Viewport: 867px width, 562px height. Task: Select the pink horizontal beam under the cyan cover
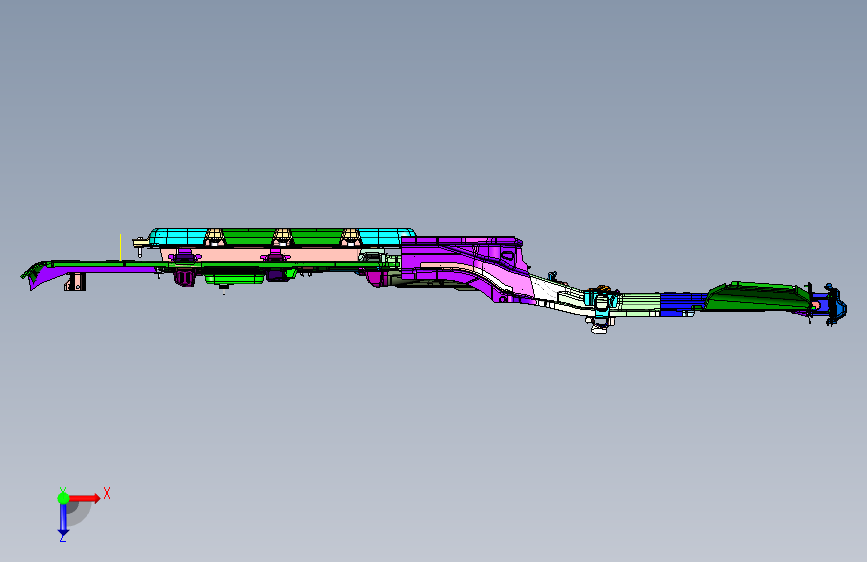pyautogui.click(x=260, y=254)
